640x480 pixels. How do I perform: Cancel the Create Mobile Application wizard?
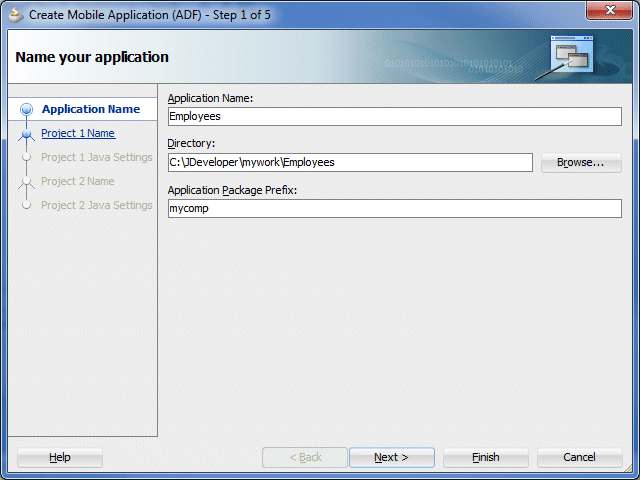pyautogui.click(x=580, y=457)
